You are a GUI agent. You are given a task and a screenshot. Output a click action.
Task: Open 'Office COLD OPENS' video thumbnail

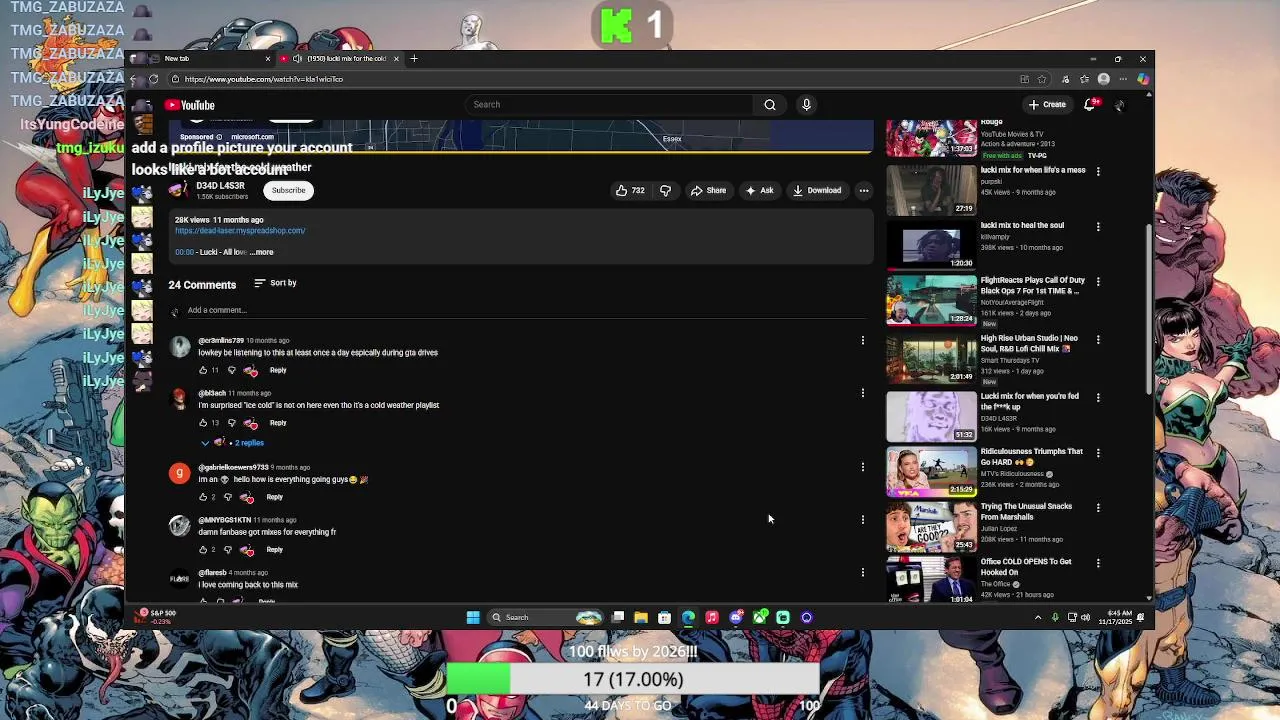(x=931, y=580)
